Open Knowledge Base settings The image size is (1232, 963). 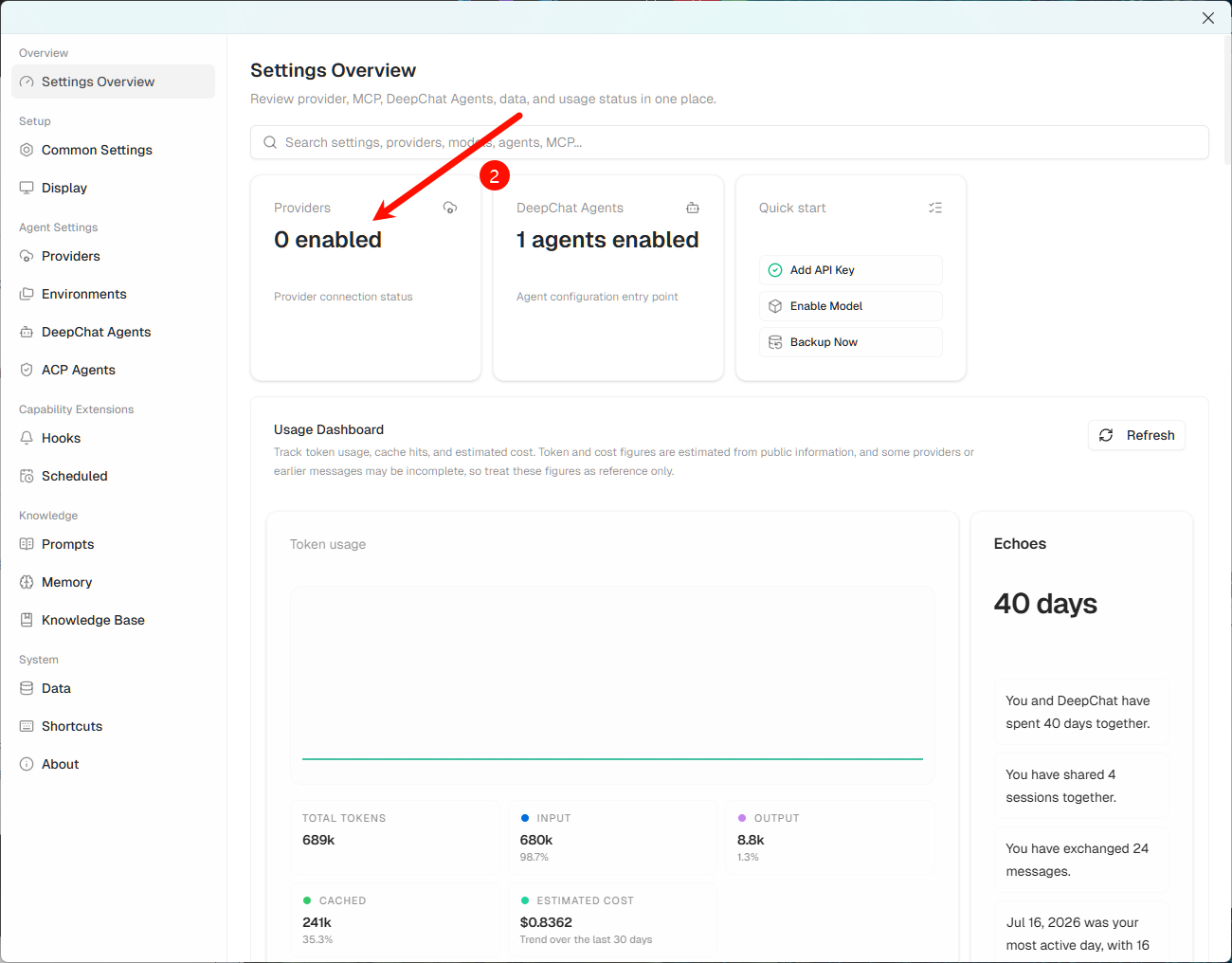tap(113, 620)
